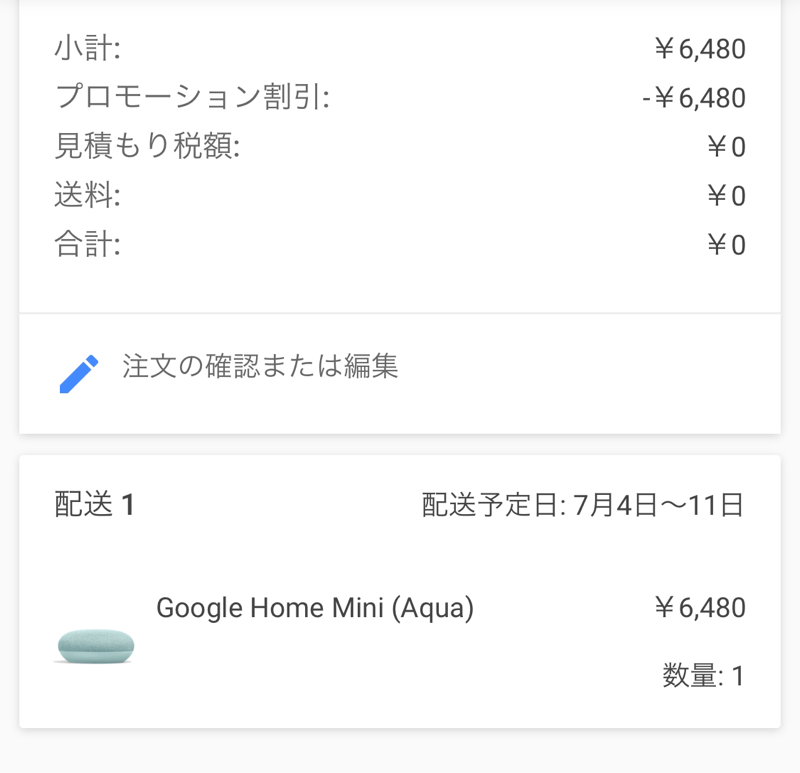
Task: Click the 数量: 1 quantity text
Action: click(x=704, y=676)
